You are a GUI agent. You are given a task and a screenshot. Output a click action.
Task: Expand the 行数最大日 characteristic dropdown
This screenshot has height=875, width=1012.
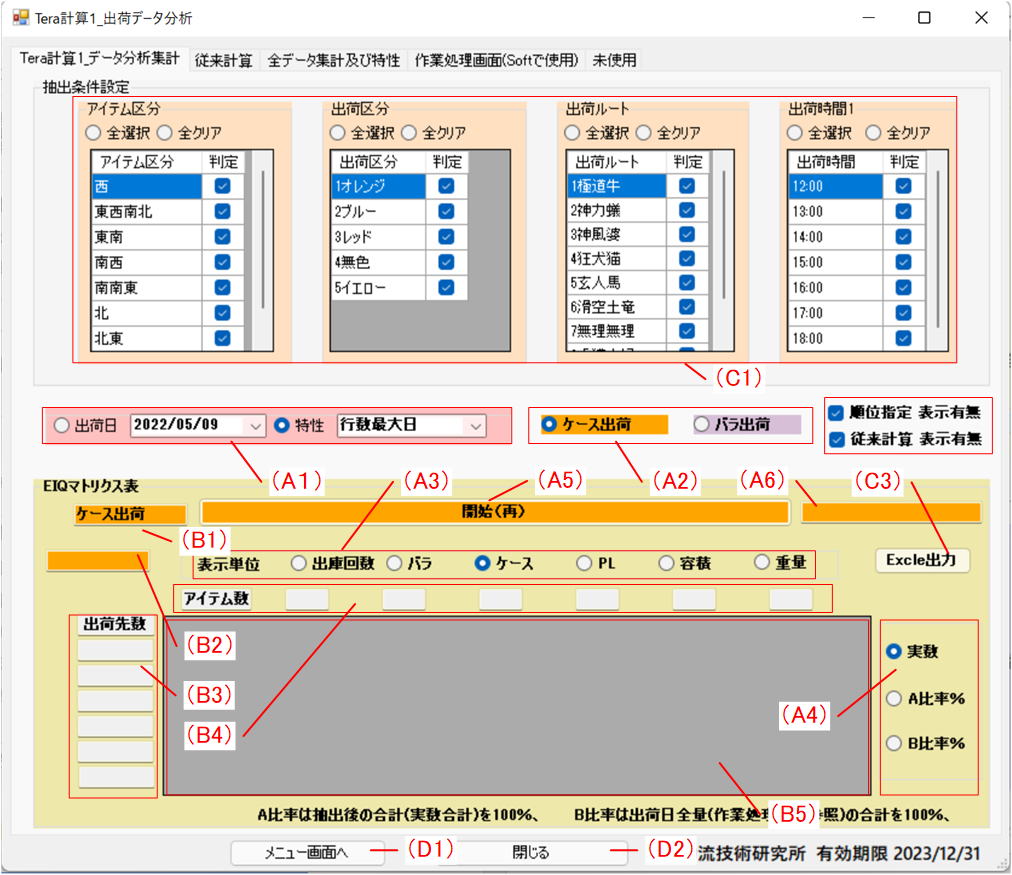tap(474, 425)
